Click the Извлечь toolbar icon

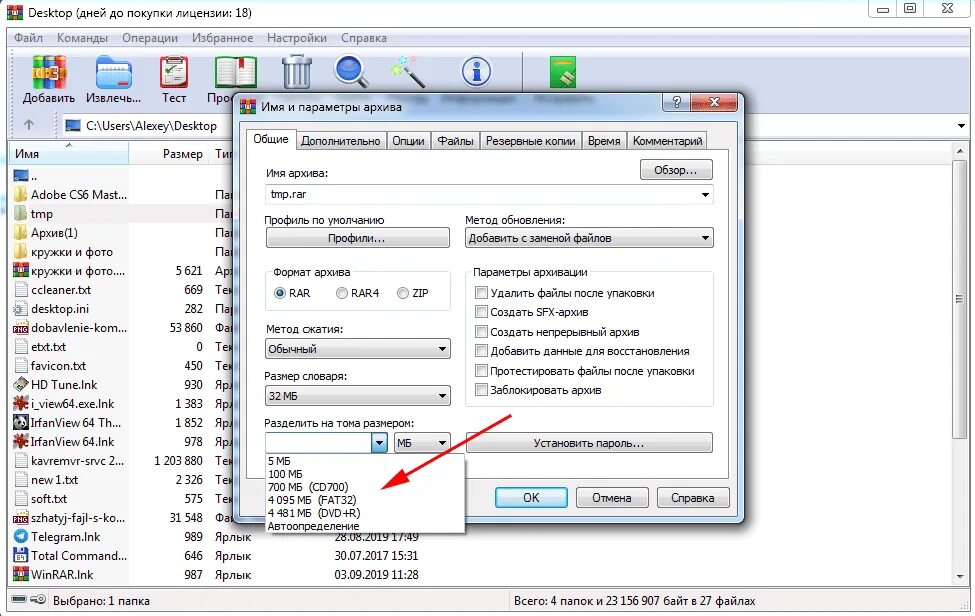pos(113,73)
